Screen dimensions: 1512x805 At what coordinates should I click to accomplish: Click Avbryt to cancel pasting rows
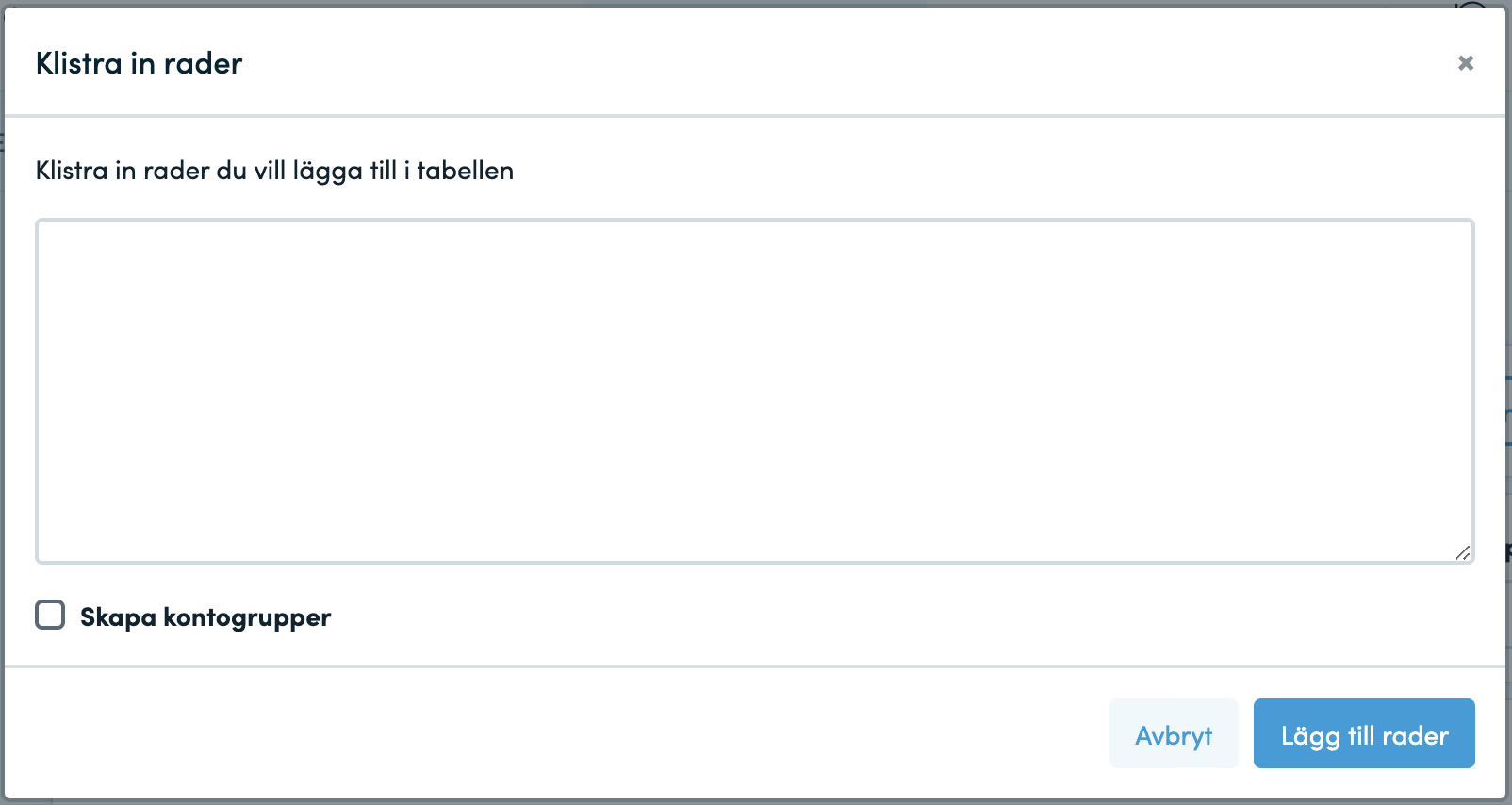1174,733
